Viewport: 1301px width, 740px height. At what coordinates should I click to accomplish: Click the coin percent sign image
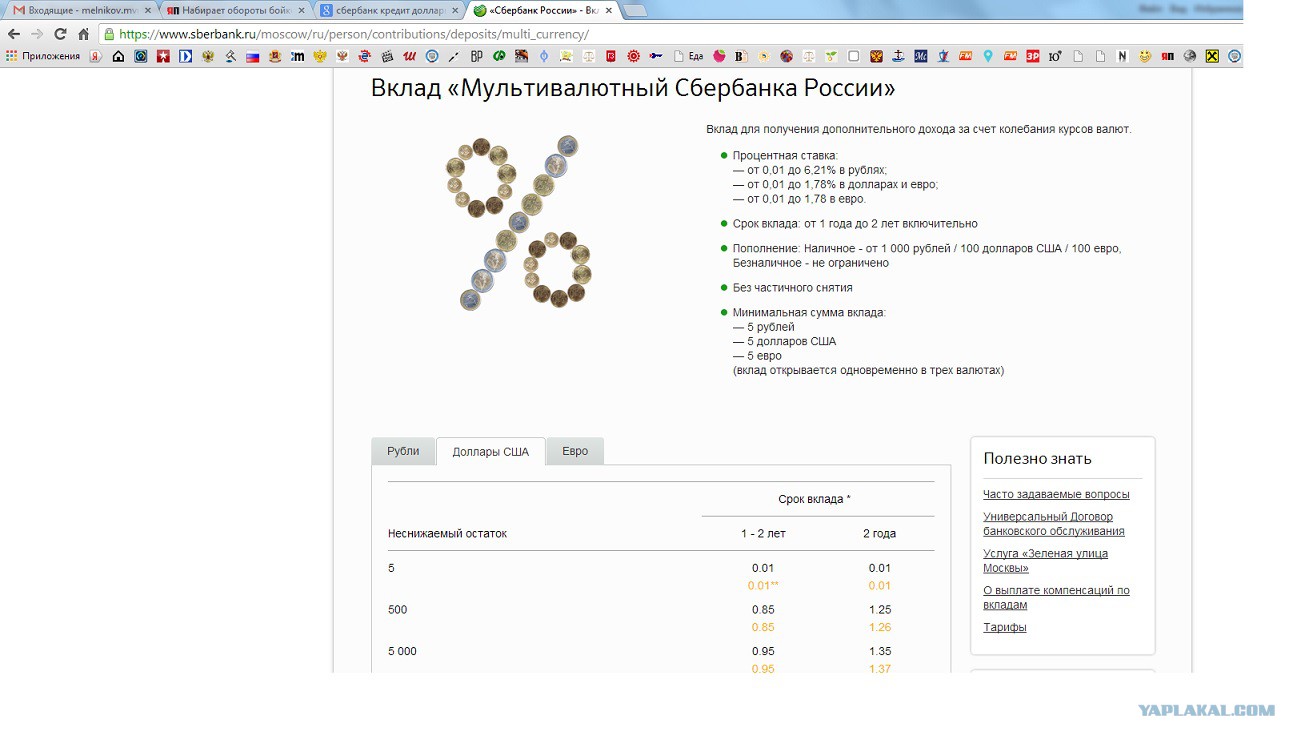[519, 222]
